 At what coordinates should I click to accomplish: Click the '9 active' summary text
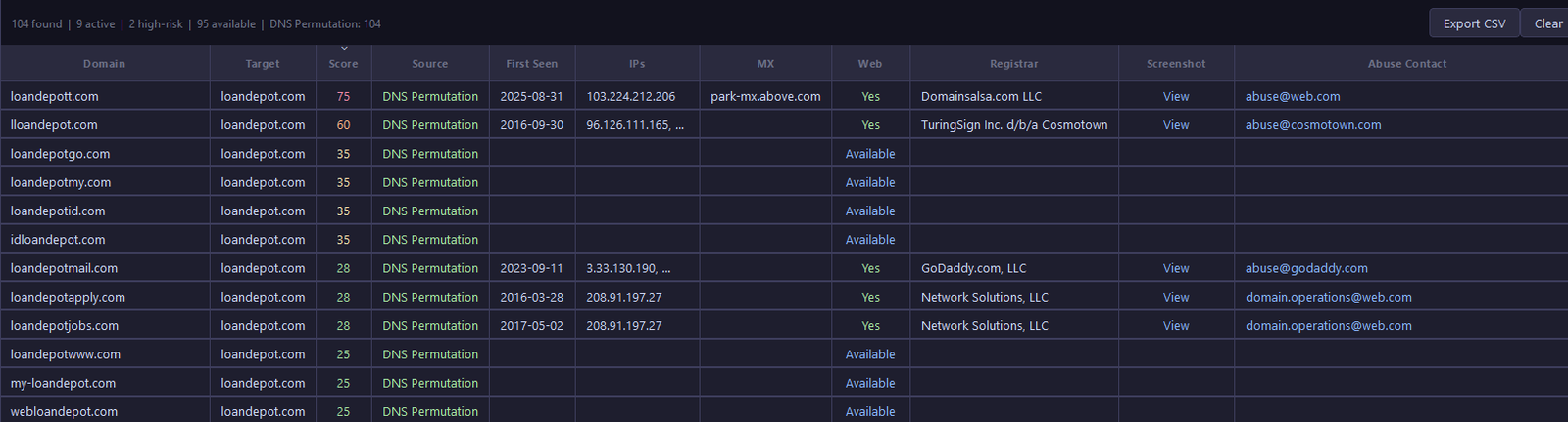pos(96,23)
